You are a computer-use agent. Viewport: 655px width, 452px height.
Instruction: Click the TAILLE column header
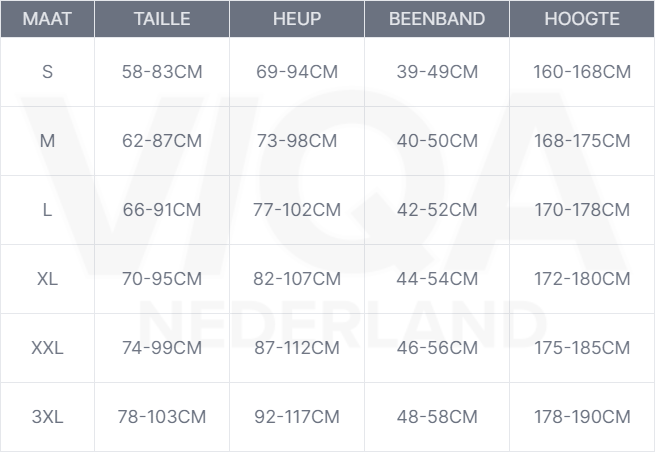coord(162,19)
